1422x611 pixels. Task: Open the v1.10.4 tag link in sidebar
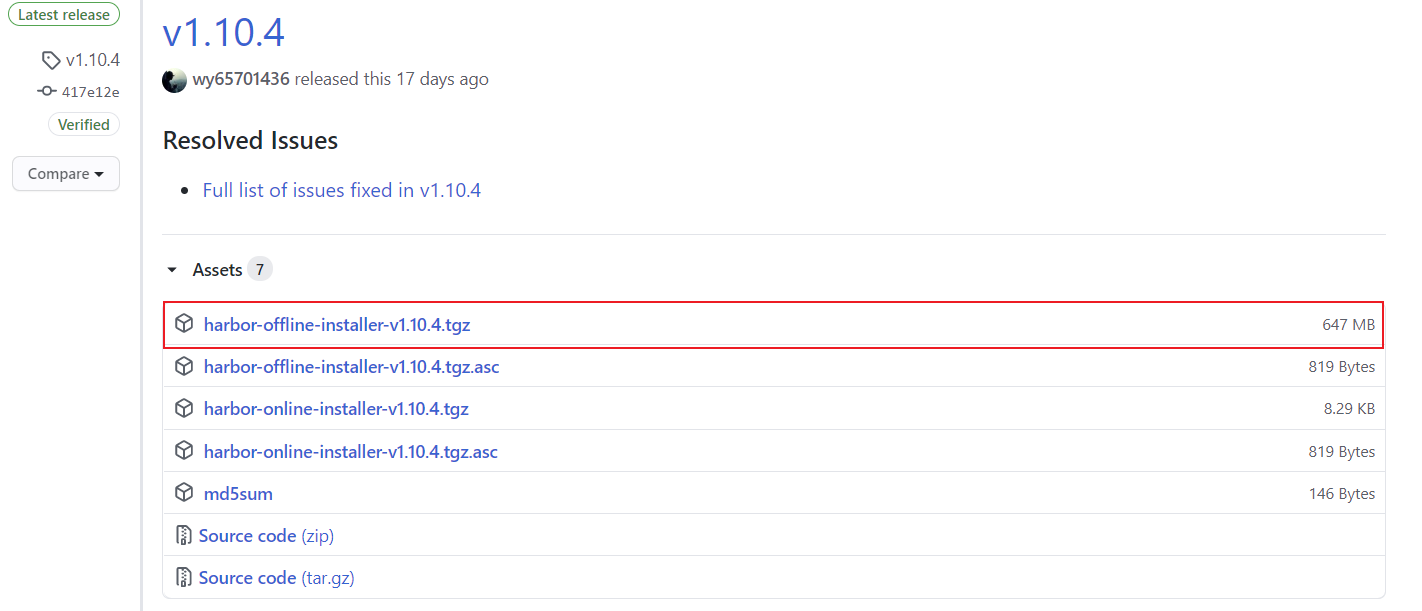93,60
